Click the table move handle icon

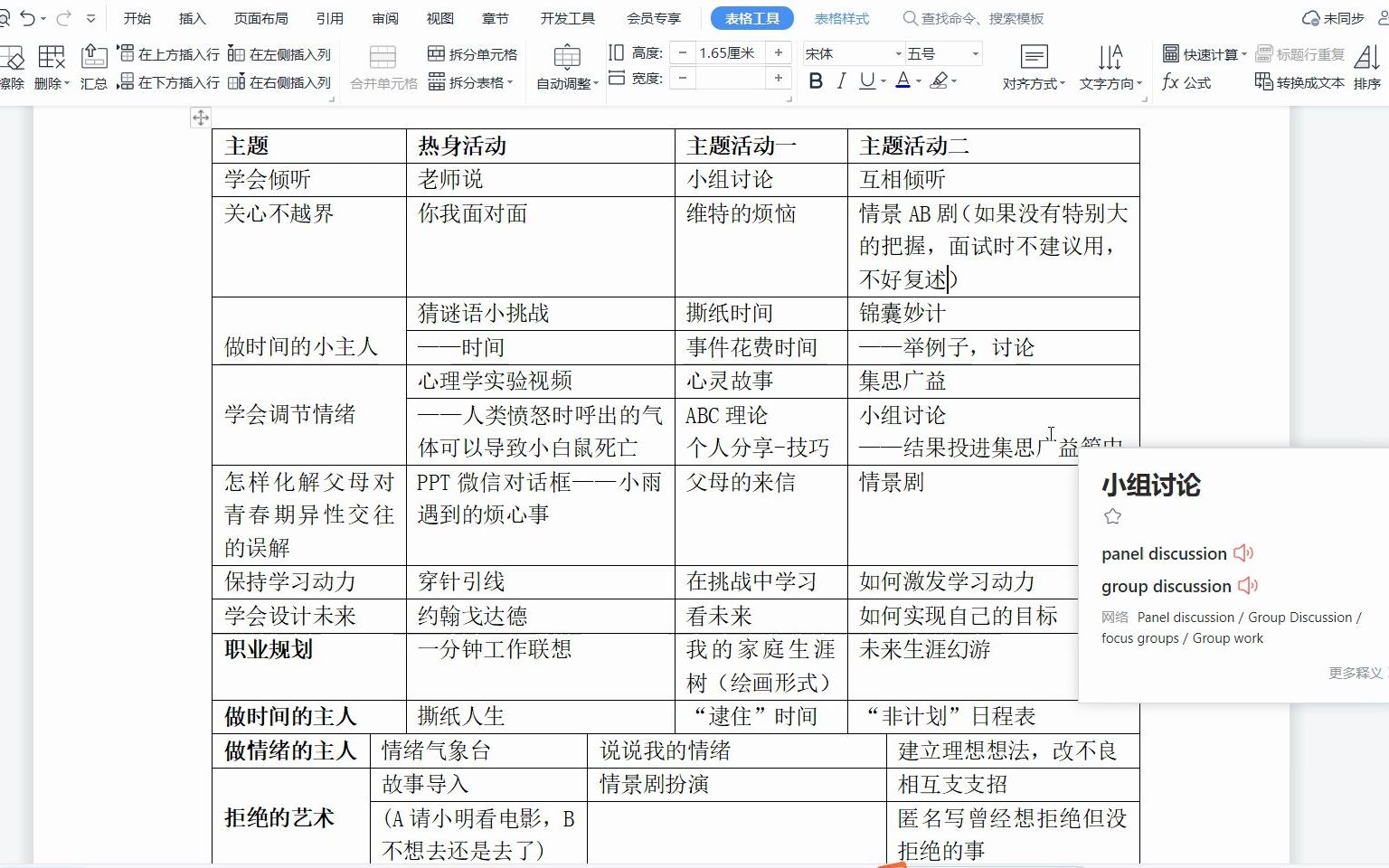point(201,117)
